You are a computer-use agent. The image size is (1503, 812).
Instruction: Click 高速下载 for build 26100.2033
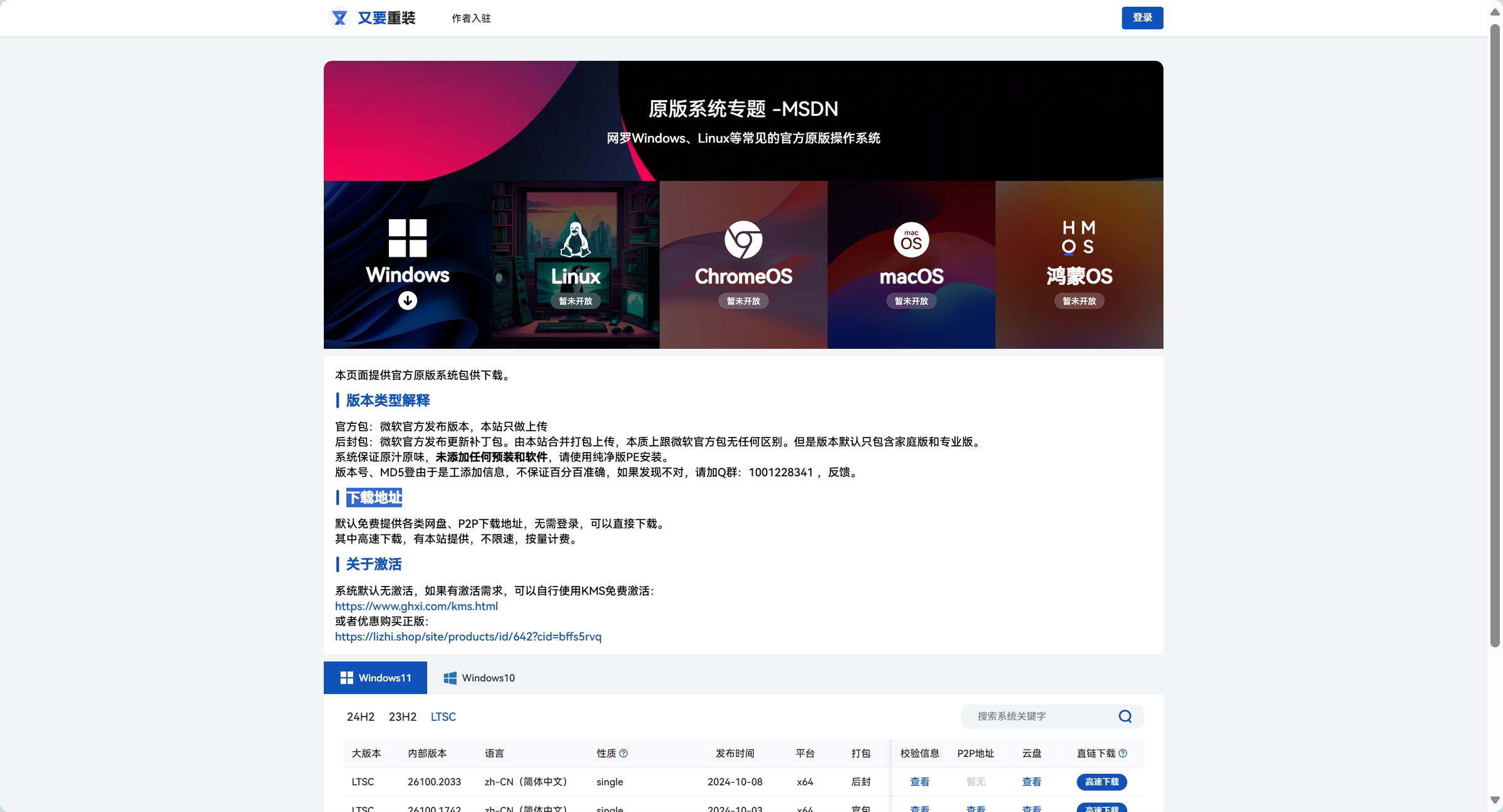click(x=1102, y=782)
